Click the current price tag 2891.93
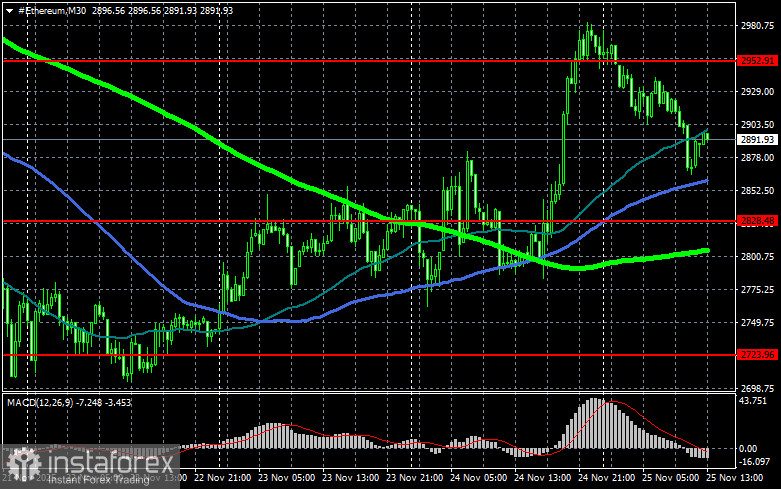This screenshot has width=781, height=489. [x=758, y=139]
